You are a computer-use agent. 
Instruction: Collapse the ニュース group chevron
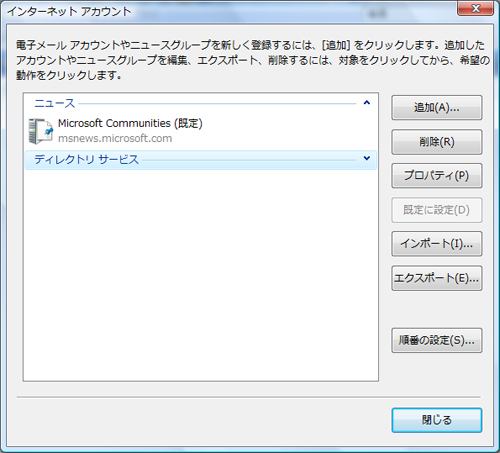coord(367,103)
